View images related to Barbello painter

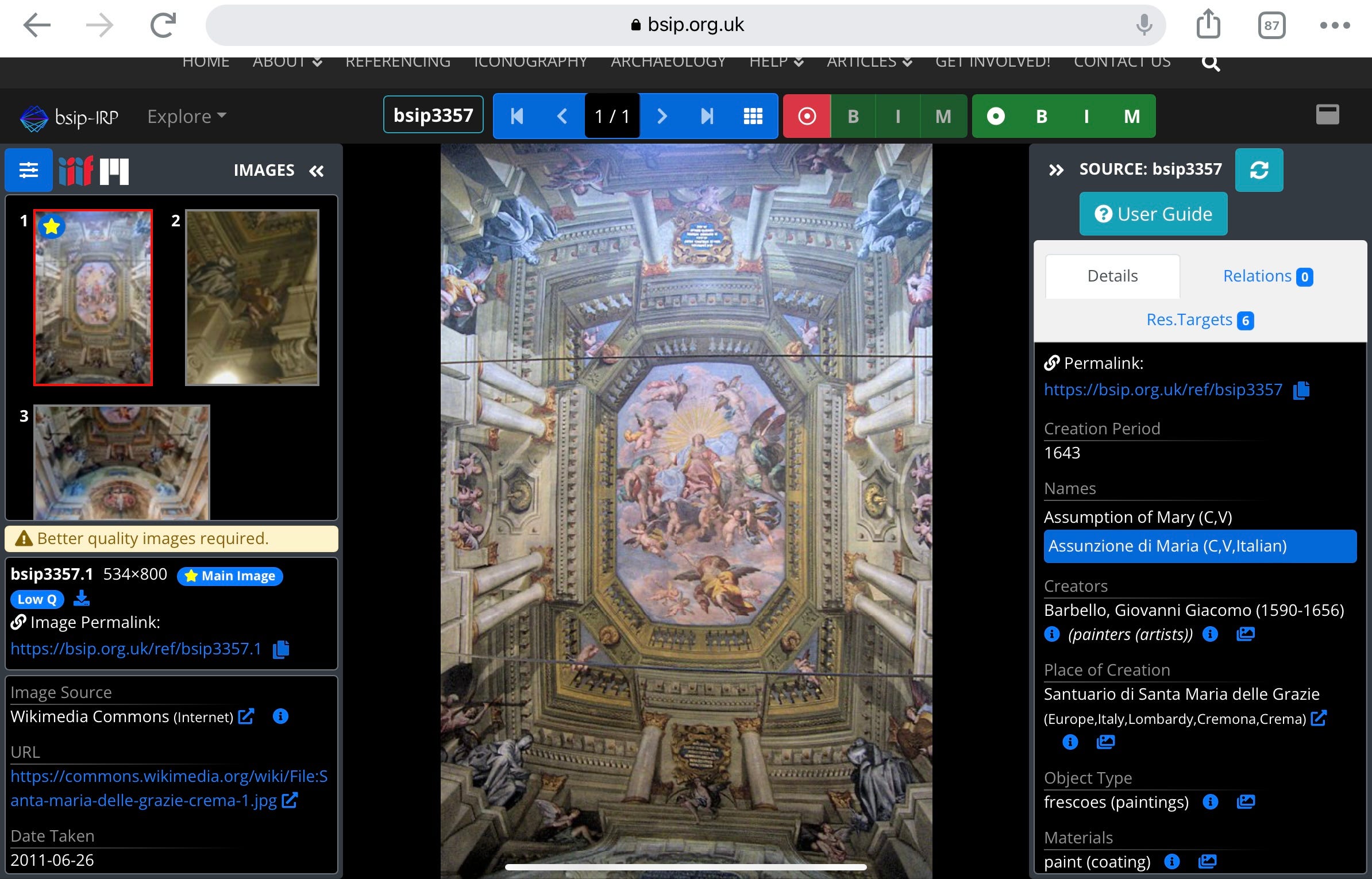1245,634
